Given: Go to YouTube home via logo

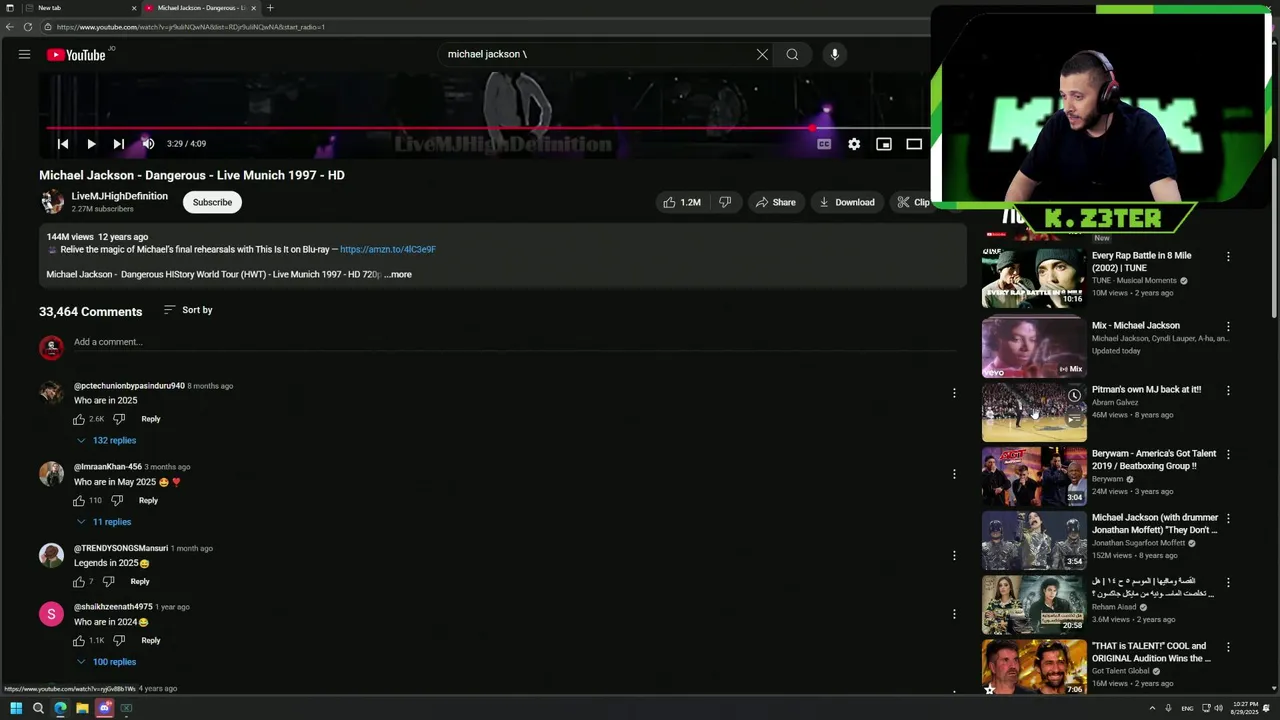Looking at the screenshot, I should (x=76, y=55).
